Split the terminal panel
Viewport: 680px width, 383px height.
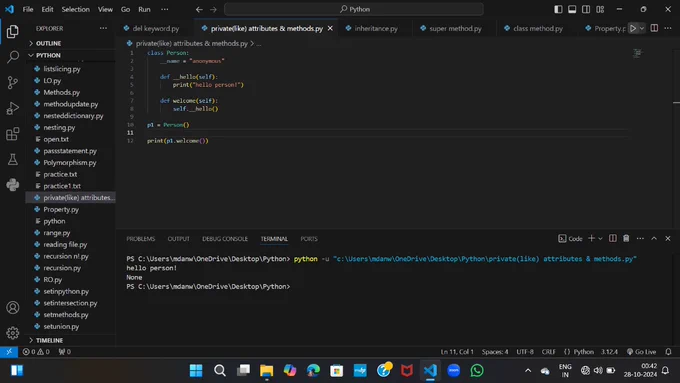click(612, 238)
